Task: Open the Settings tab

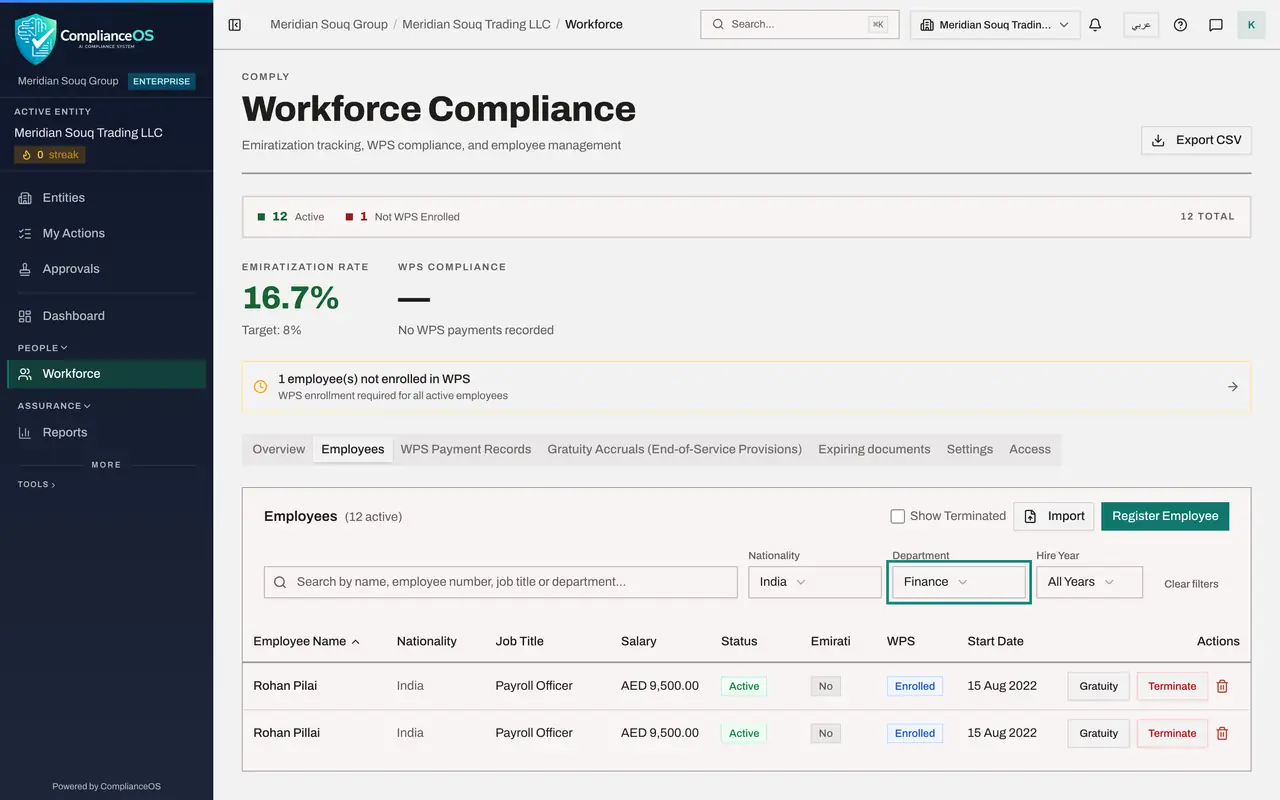Action: click(970, 449)
